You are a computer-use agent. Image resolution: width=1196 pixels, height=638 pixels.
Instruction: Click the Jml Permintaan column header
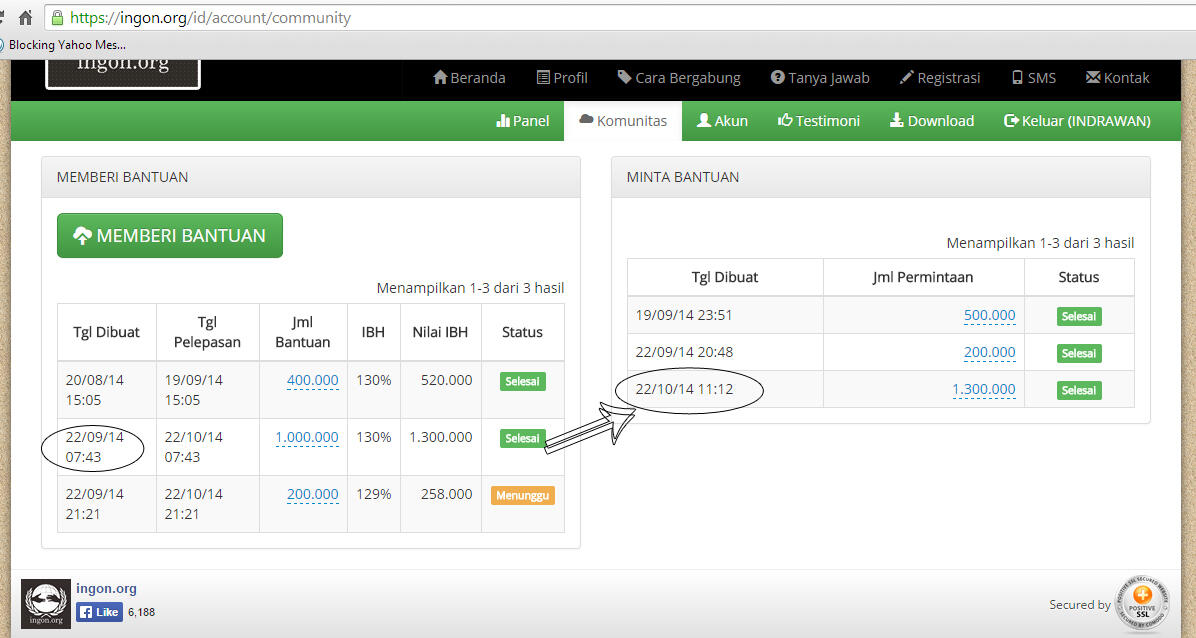pyautogui.click(x=923, y=277)
